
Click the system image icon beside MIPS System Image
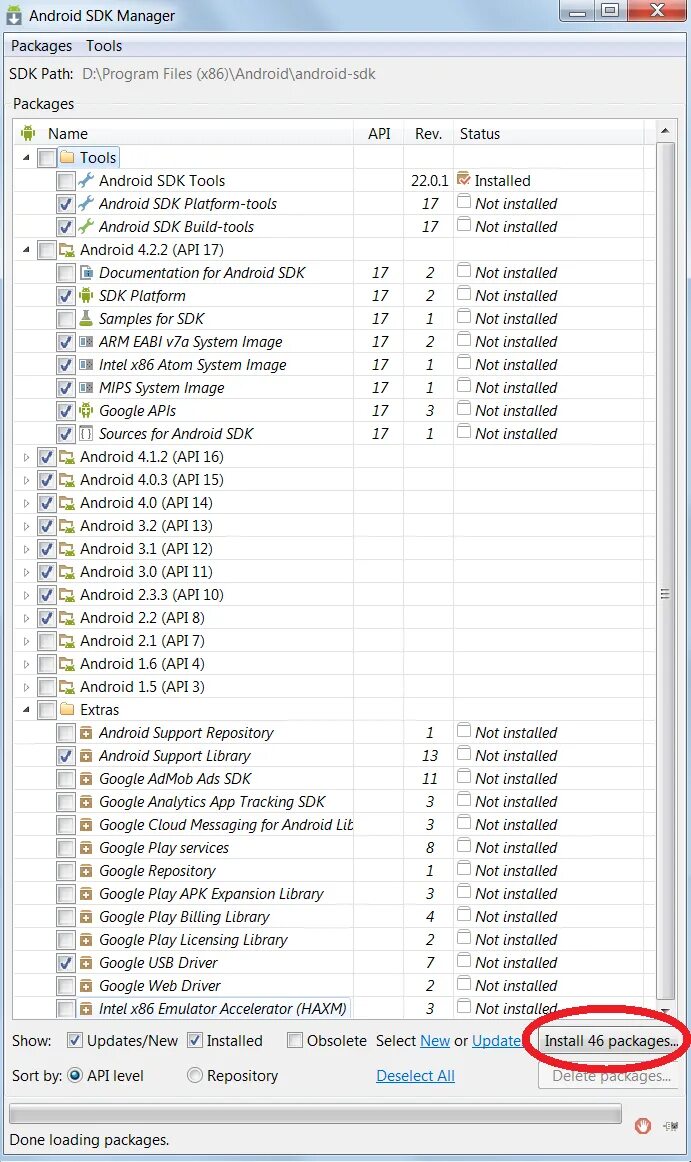pyautogui.click(x=86, y=388)
